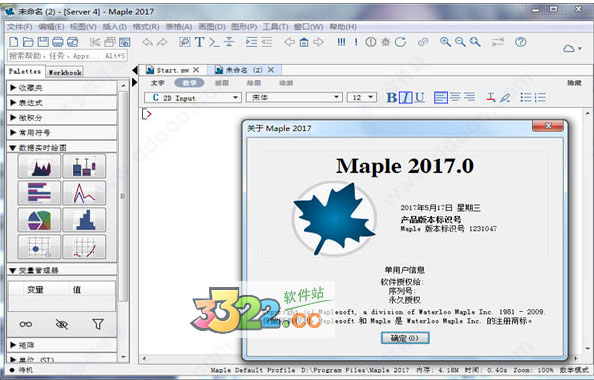Switch to Start.mw tab
The width and height of the screenshot is (594, 380).
(x=173, y=70)
